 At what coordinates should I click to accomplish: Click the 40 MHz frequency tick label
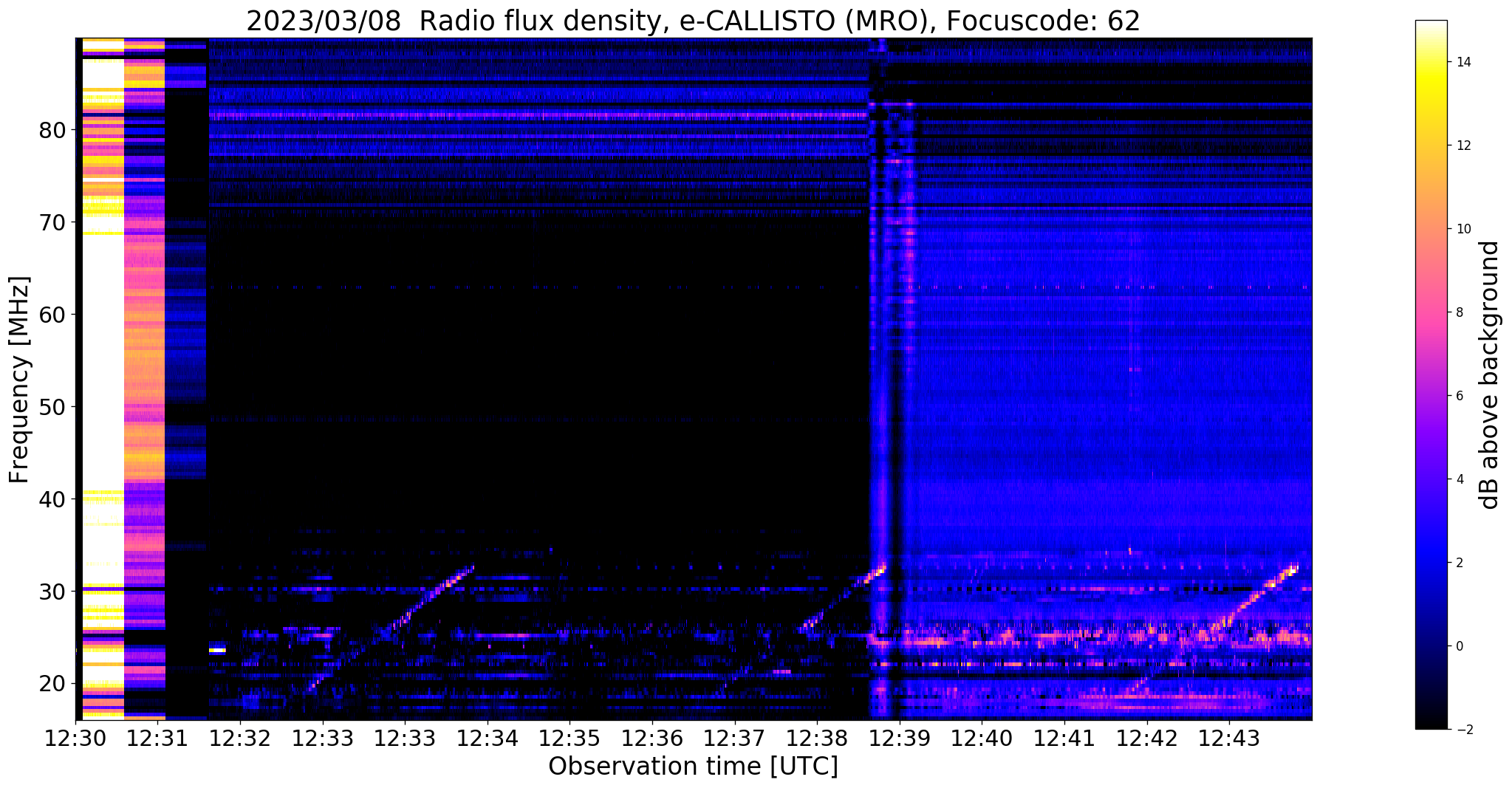(52, 499)
